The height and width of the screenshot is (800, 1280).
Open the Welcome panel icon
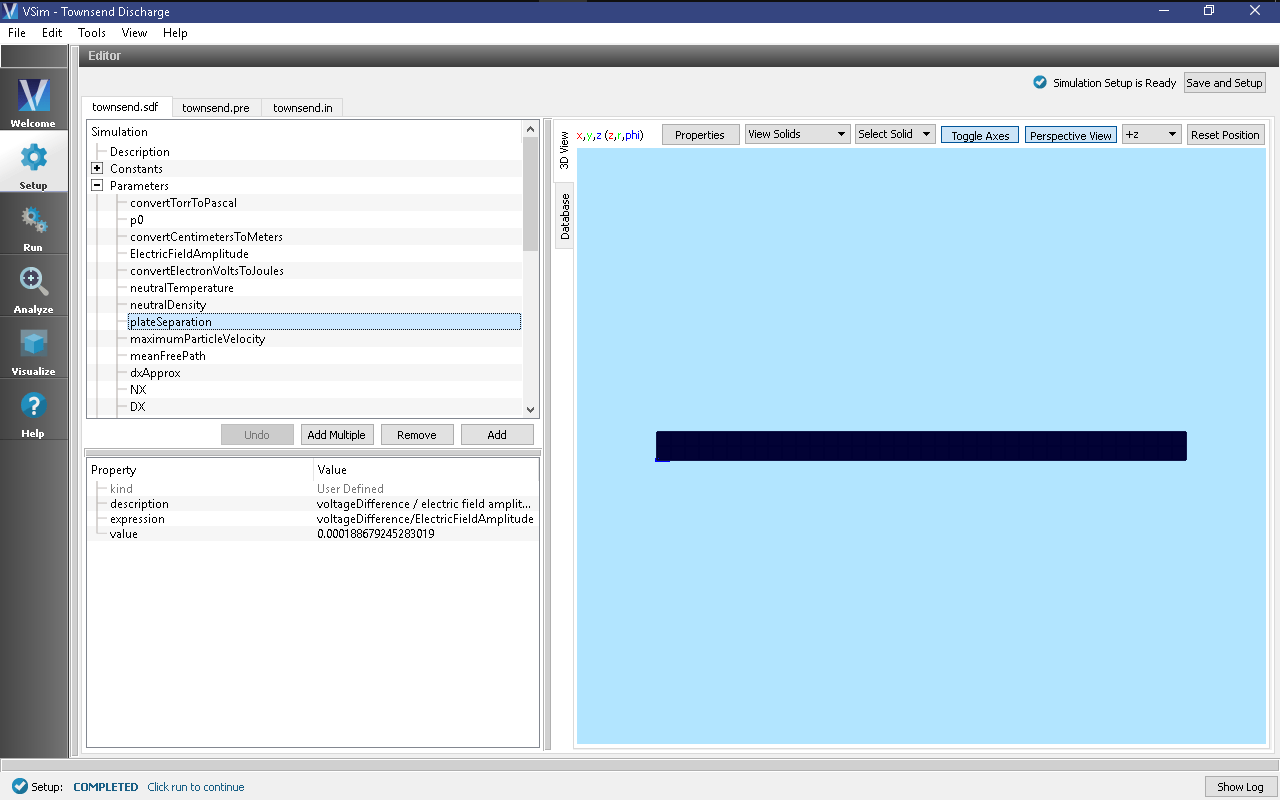tap(33, 98)
